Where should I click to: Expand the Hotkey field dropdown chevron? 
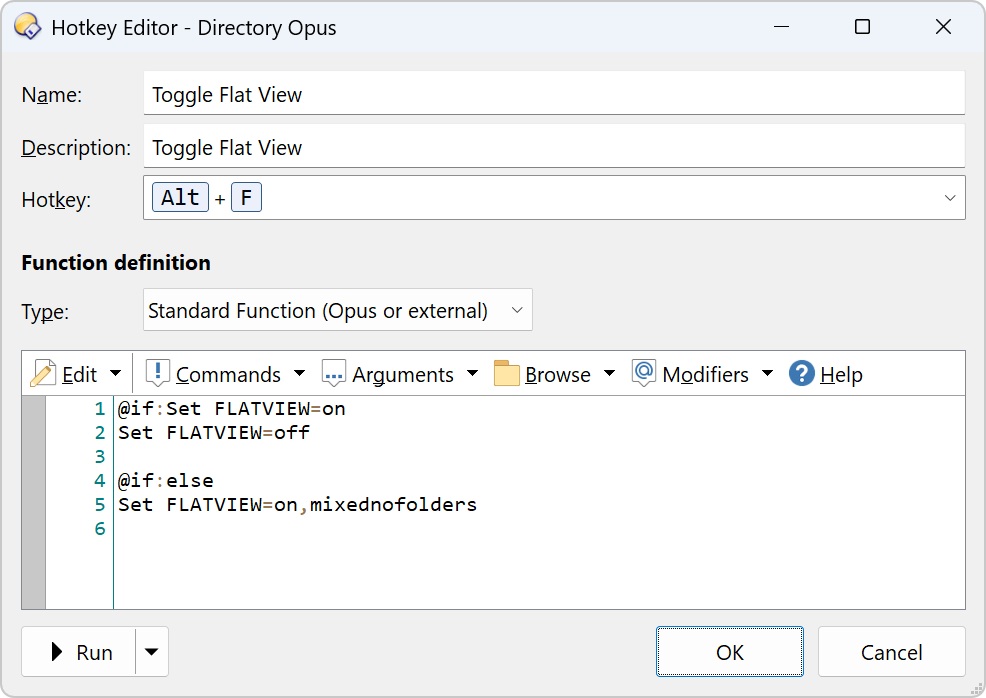(x=950, y=198)
